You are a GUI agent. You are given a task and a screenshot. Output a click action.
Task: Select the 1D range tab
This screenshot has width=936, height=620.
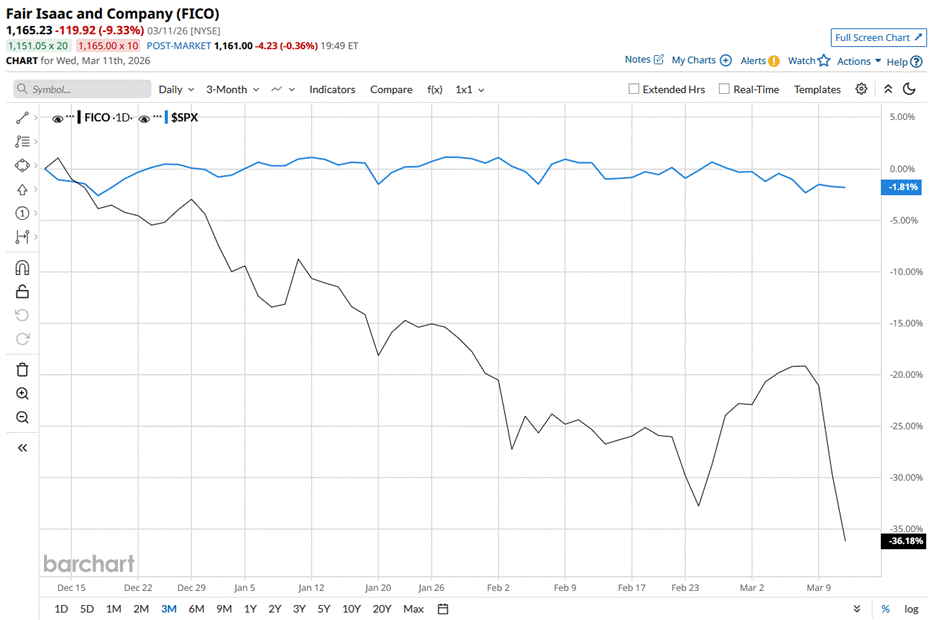point(61,609)
